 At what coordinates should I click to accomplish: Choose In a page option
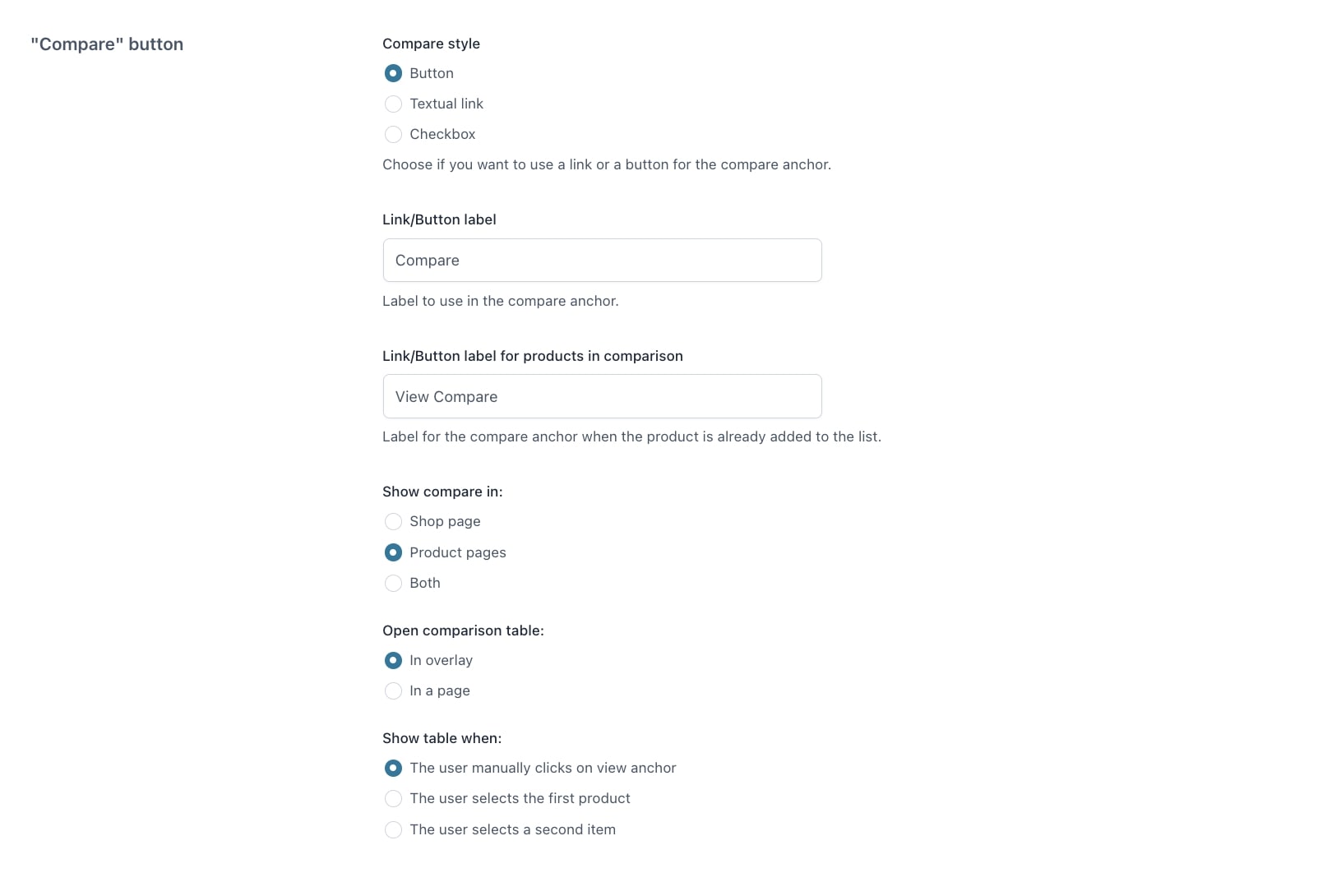(x=393, y=690)
